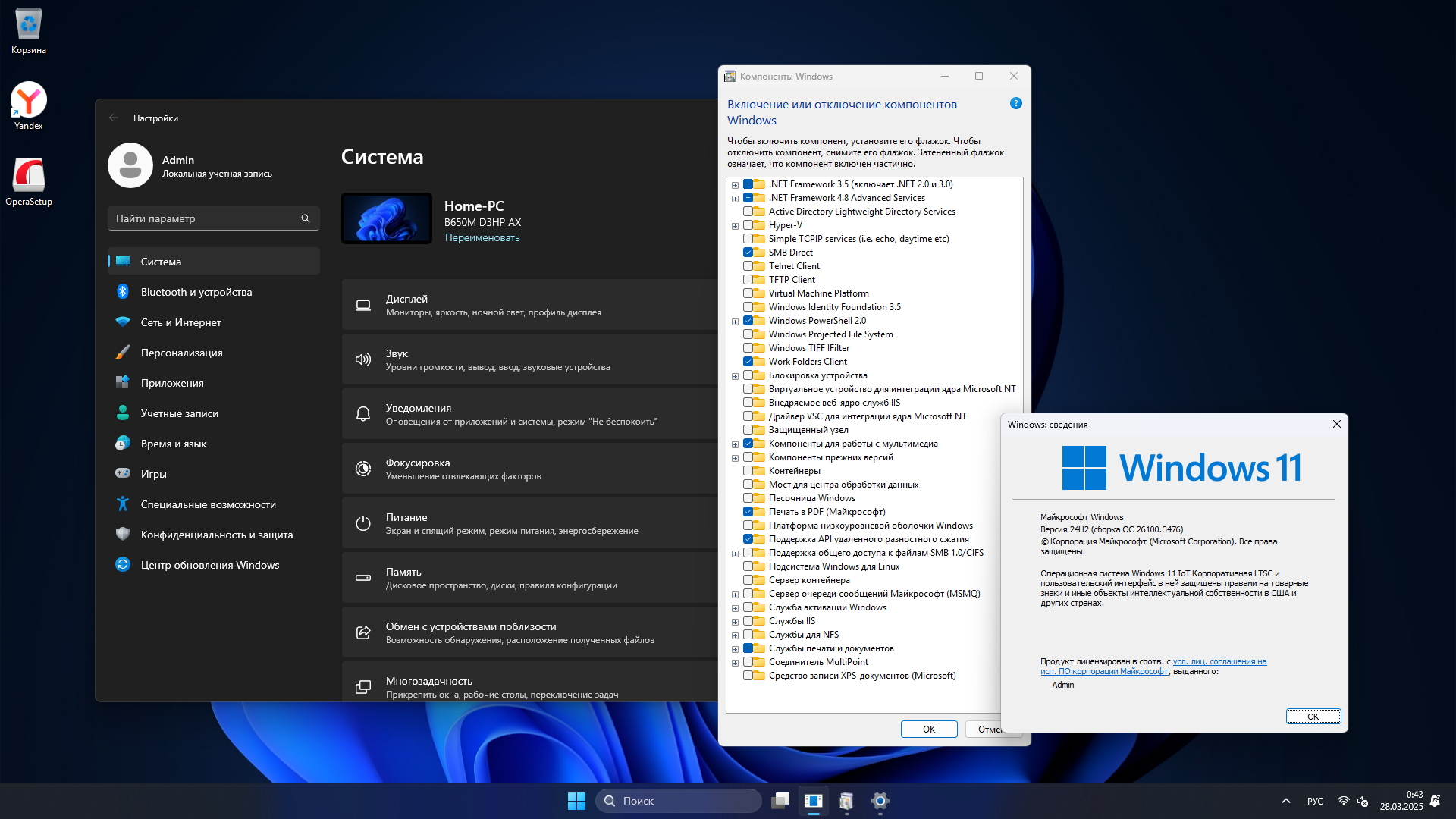The height and width of the screenshot is (819, 1456).
Task: Click the search magnifier in Найти параметр
Action: 306,218
